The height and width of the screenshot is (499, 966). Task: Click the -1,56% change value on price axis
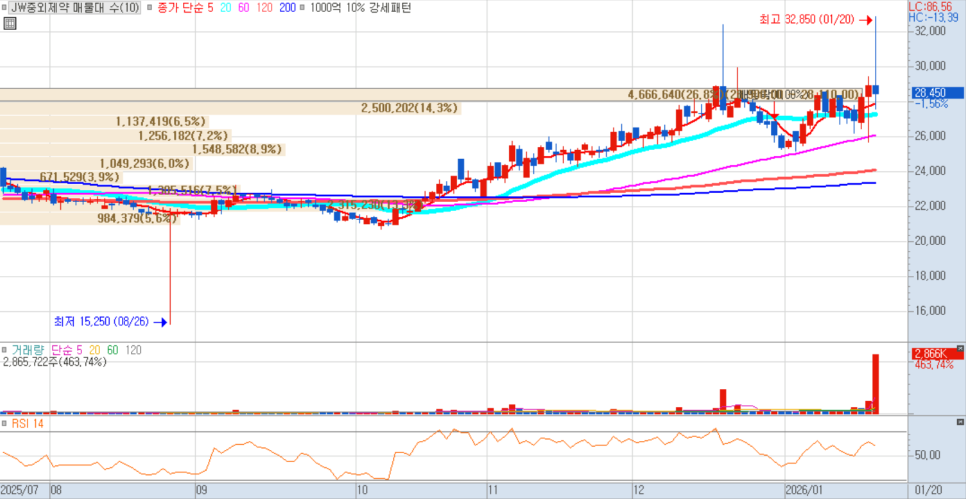pos(932,104)
